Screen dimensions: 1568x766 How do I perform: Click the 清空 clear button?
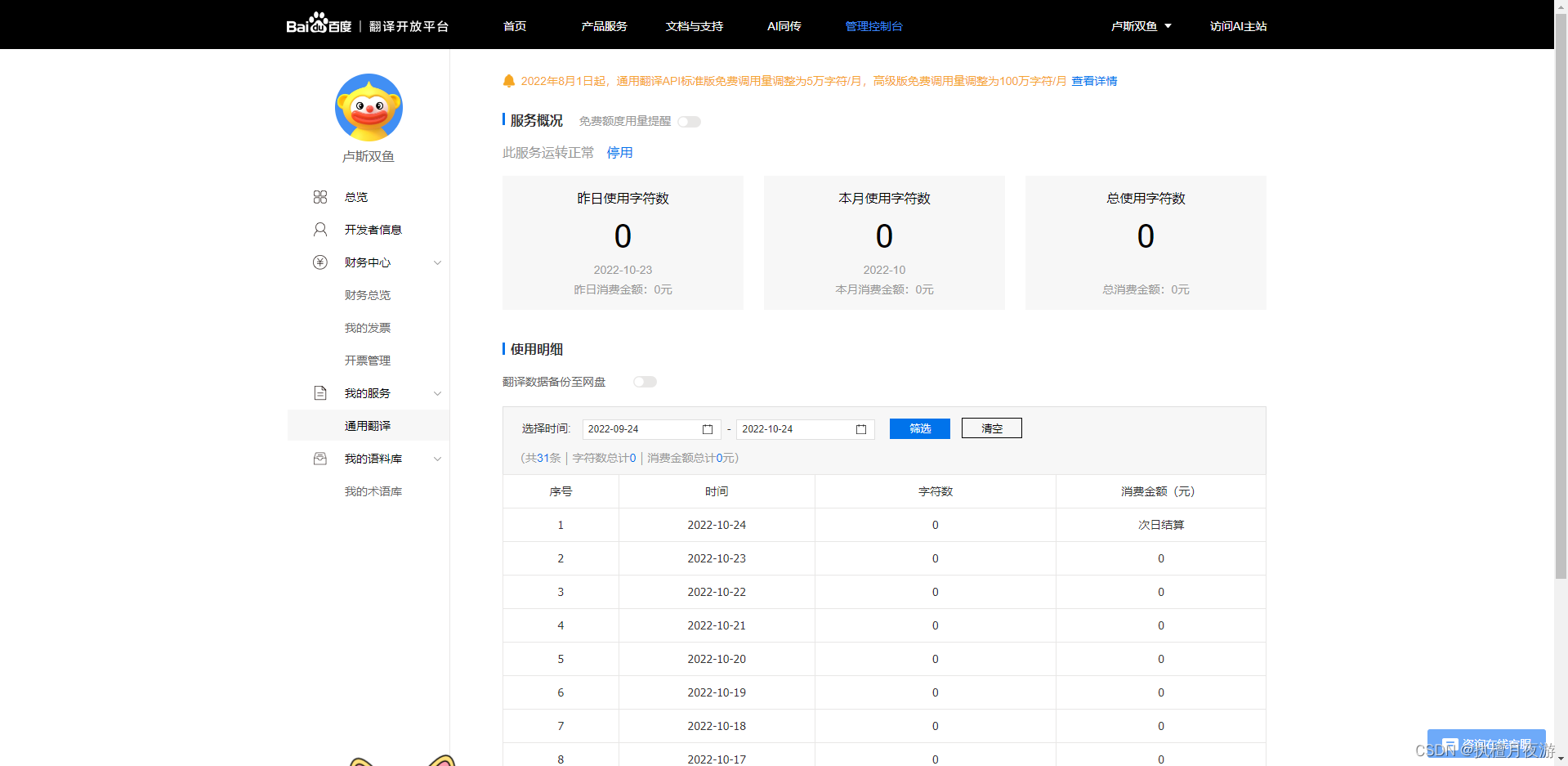point(992,428)
